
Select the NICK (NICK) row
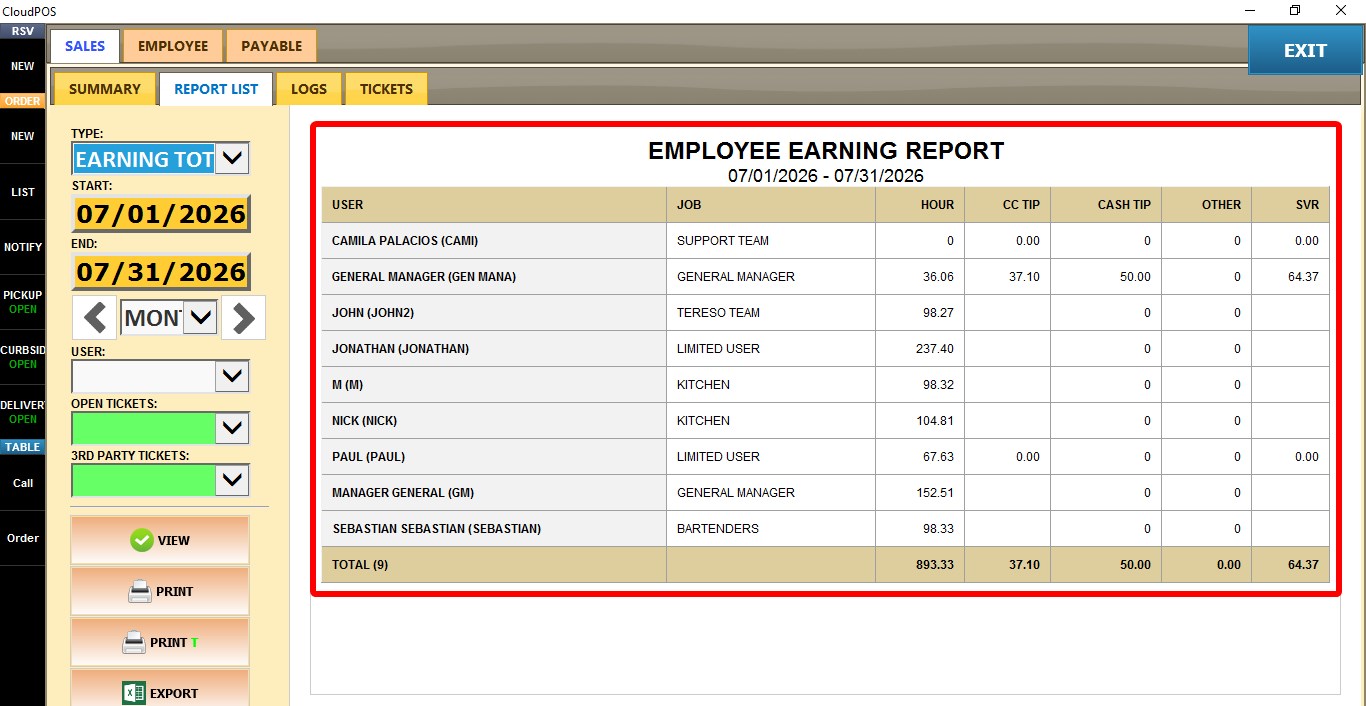[825, 421]
